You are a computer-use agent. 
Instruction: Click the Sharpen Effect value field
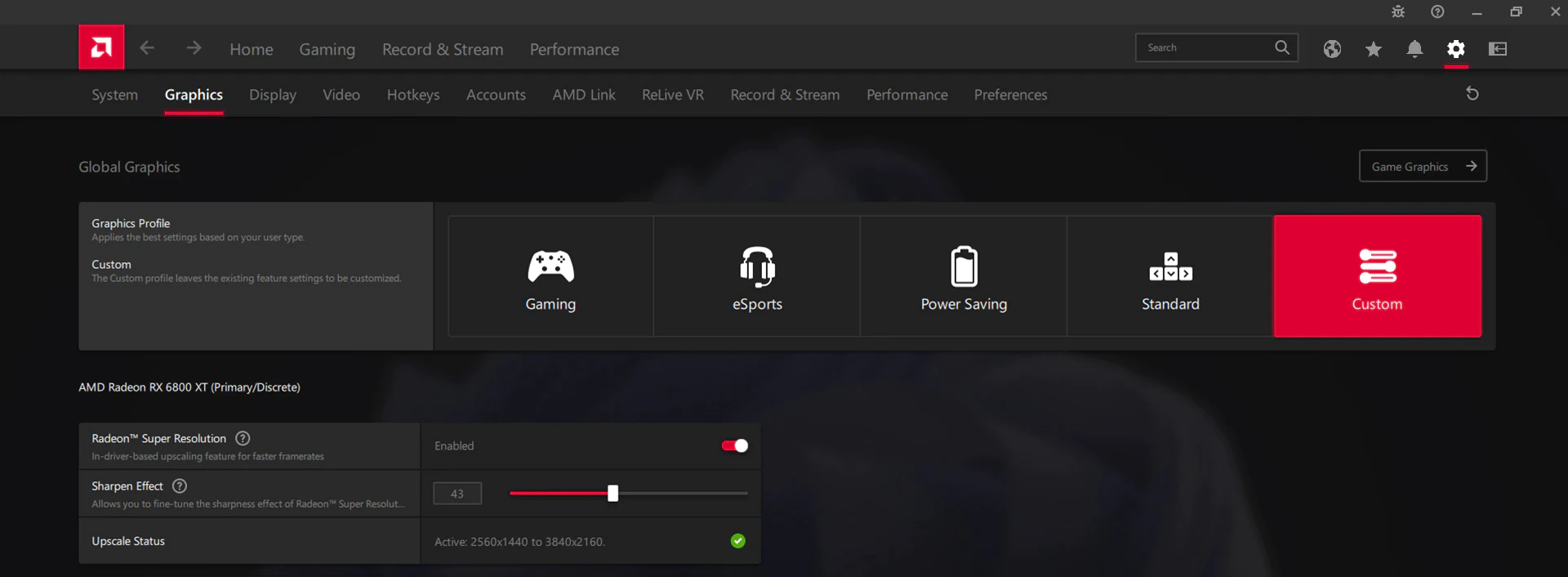(x=457, y=494)
